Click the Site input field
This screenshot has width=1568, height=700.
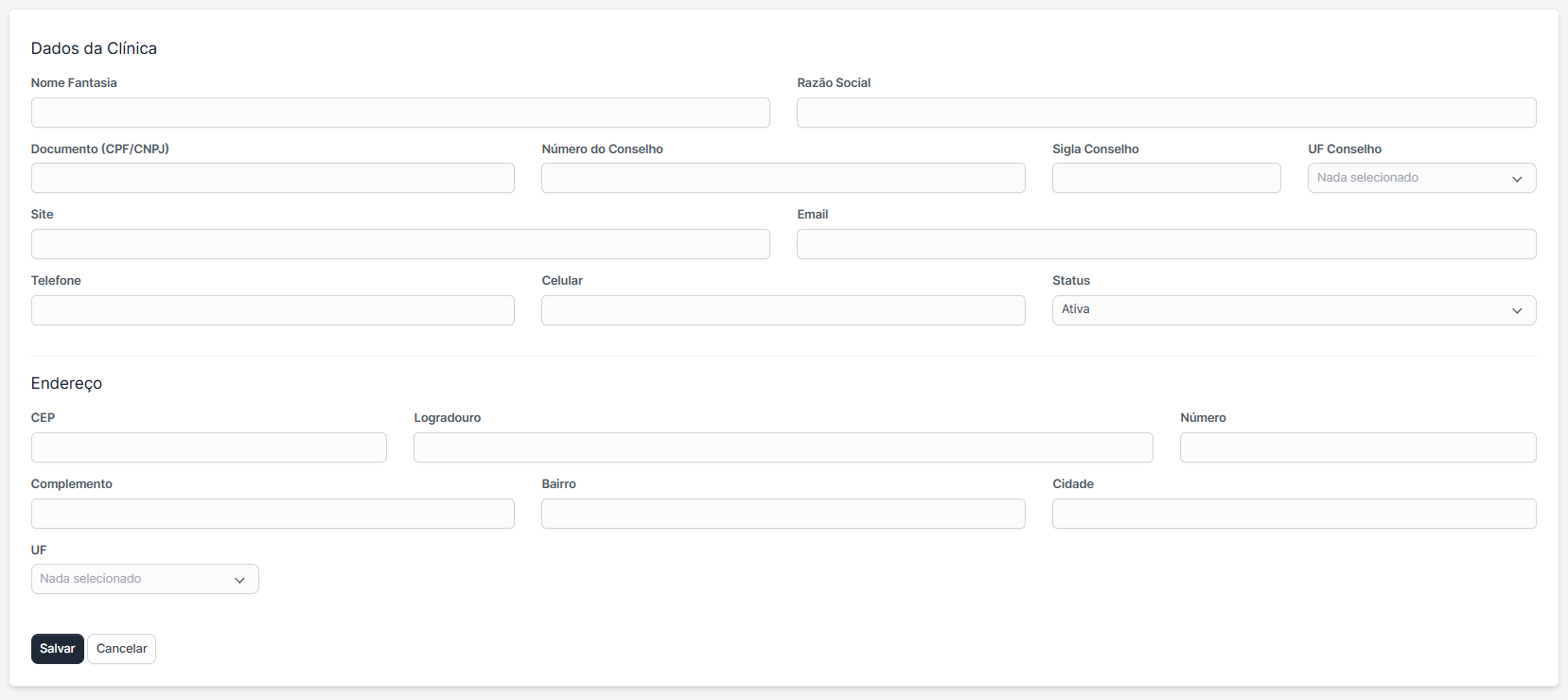point(400,244)
